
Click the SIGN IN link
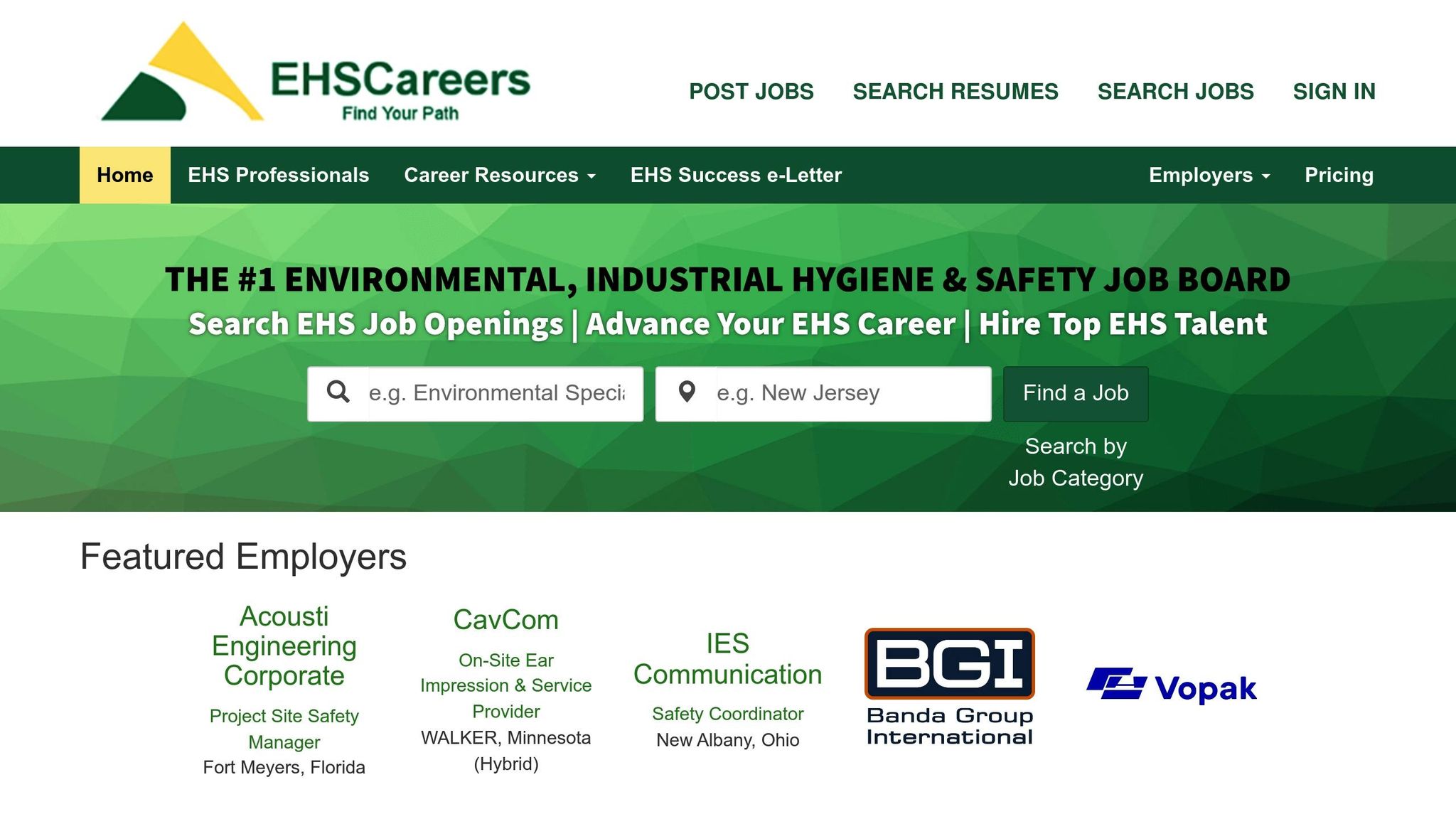tap(1334, 91)
